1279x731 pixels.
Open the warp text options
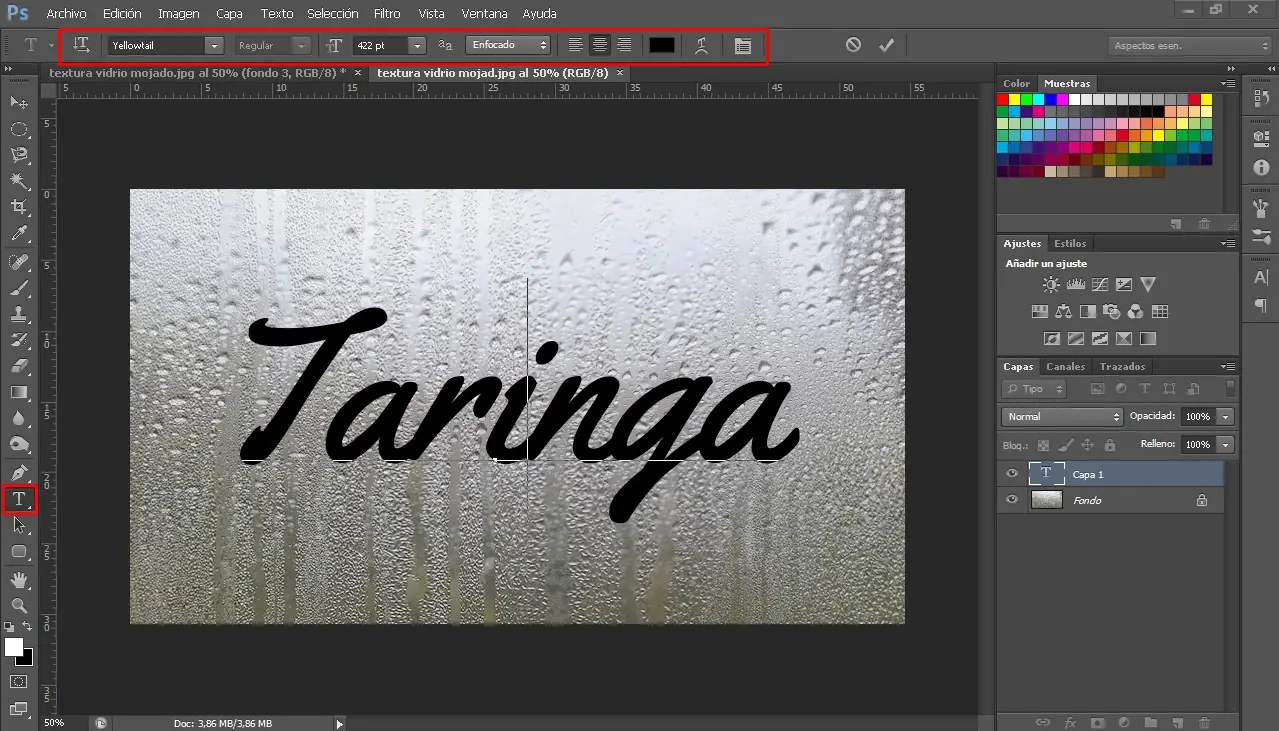click(x=702, y=45)
